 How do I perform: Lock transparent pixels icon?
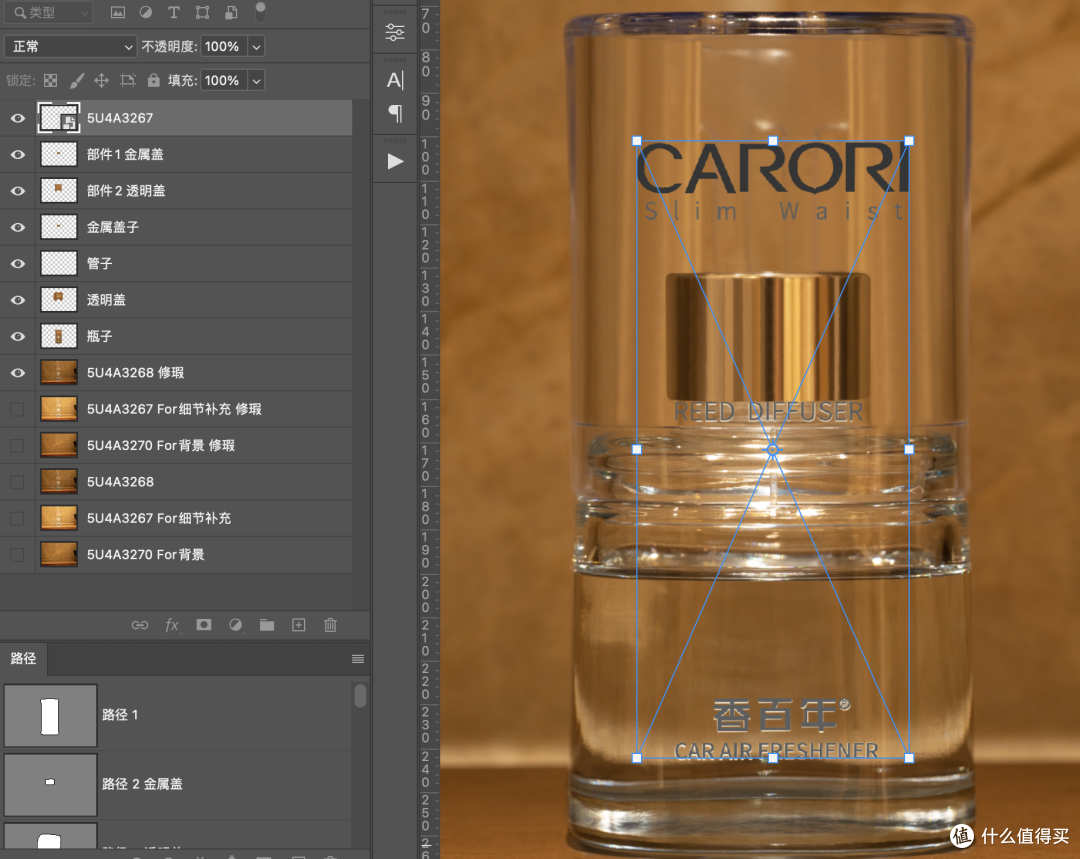[x=50, y=80]
